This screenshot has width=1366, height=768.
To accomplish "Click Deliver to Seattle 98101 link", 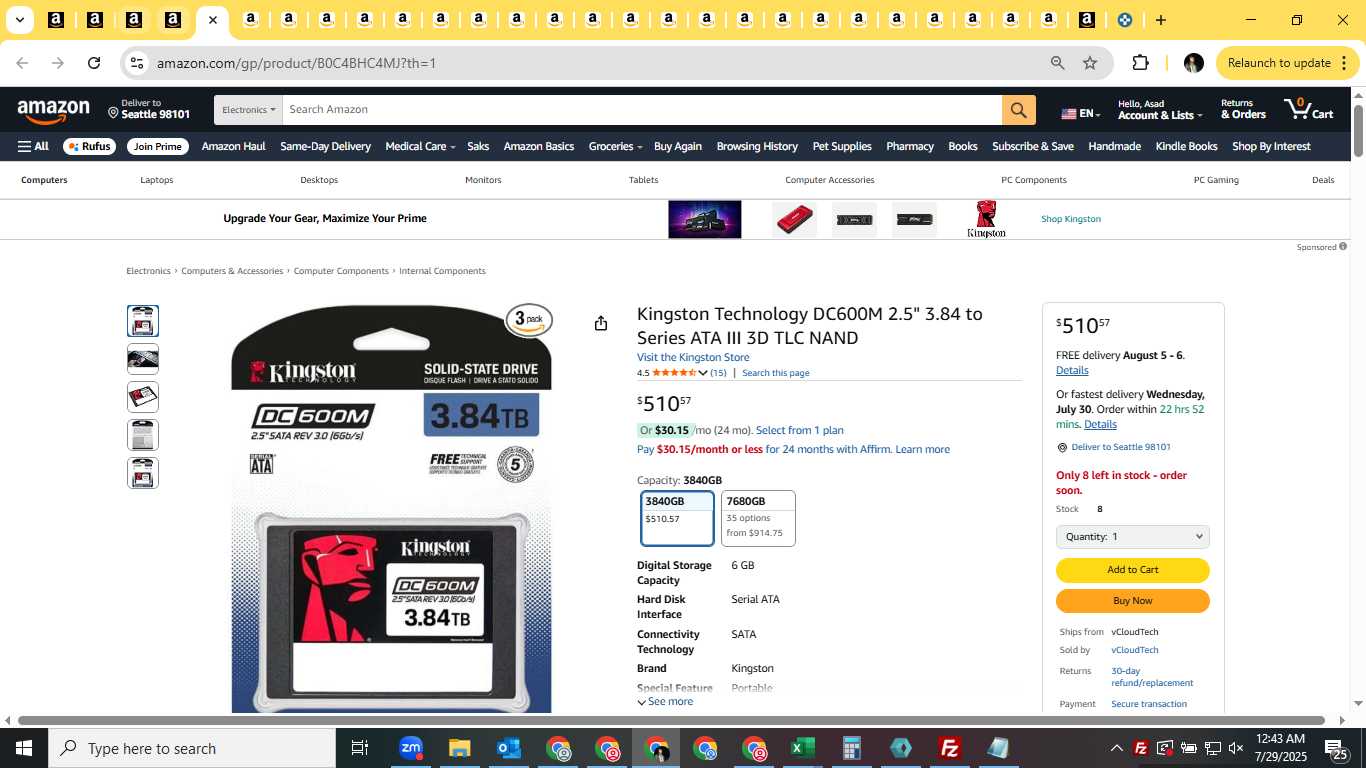I will click(1120, 447).
